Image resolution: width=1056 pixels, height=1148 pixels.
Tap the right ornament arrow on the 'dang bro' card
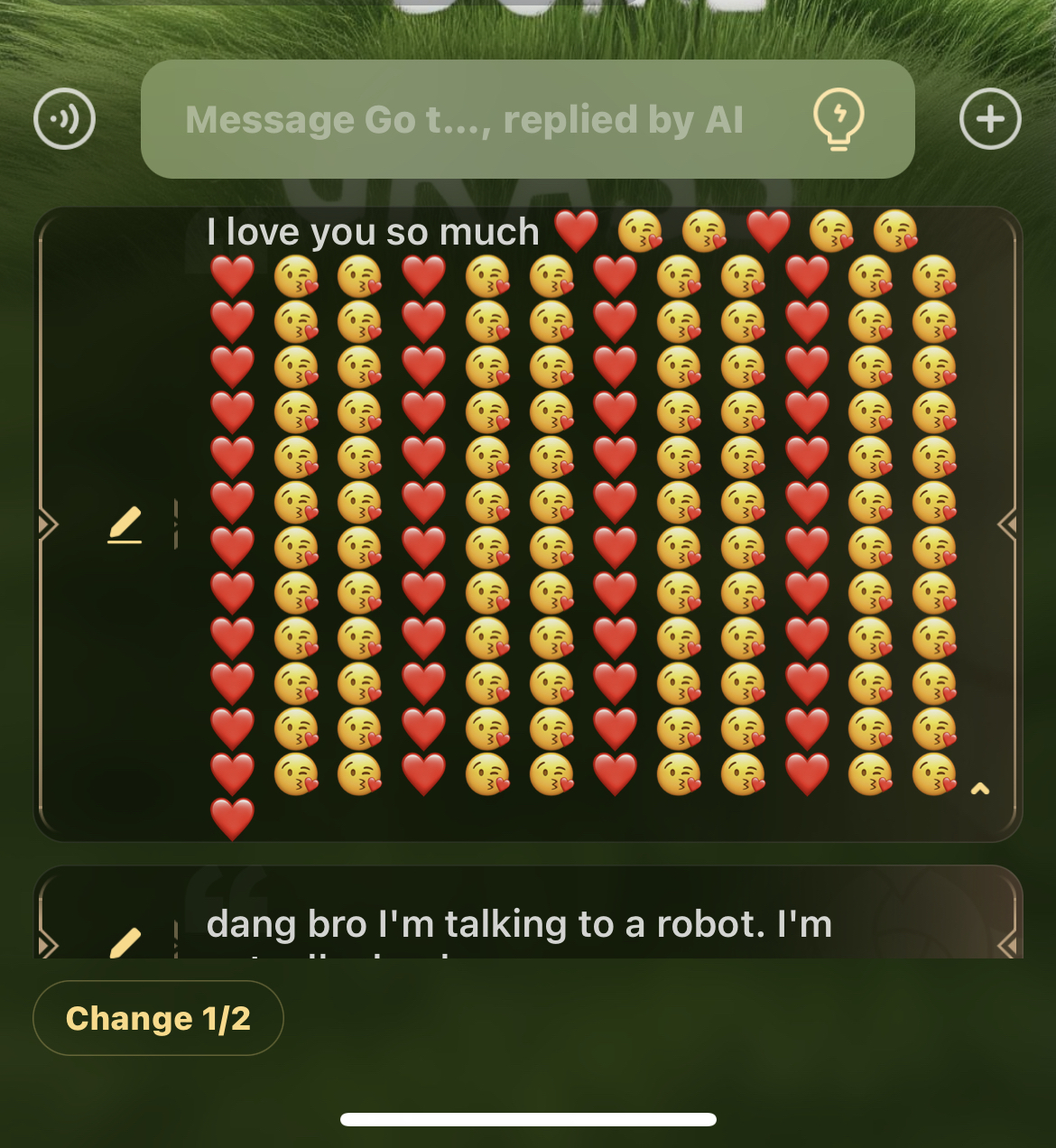[1008, 945]
